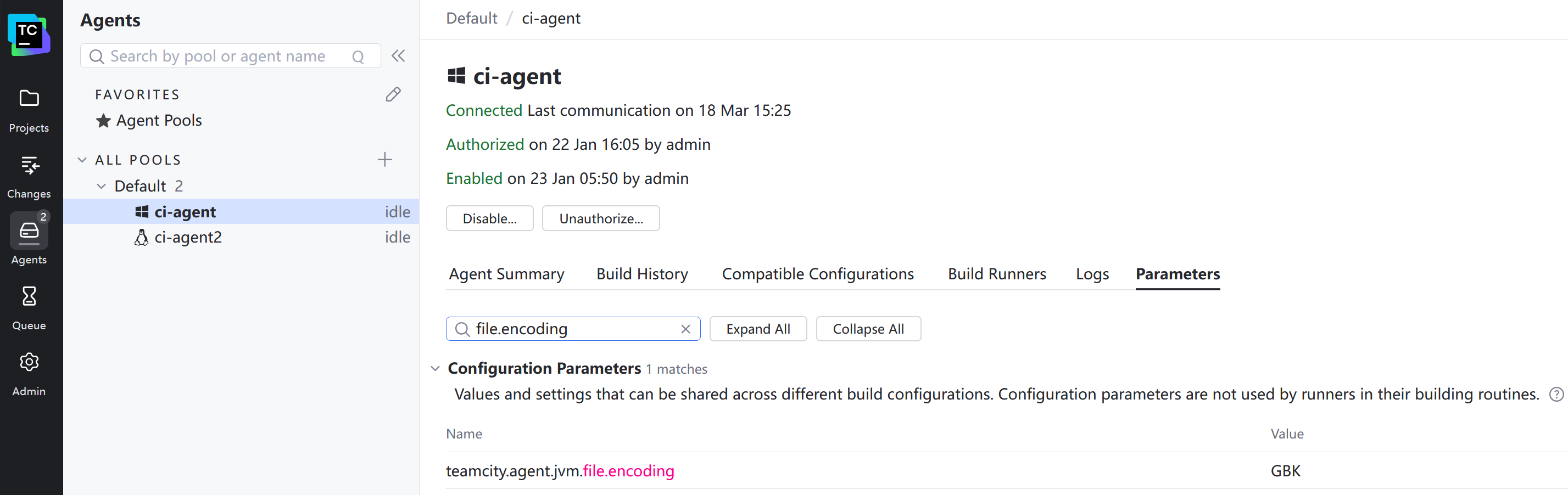This screenshot has height=495, width=1568.
Task: Focus the pool or agent search field
Action: pos(230,56)
